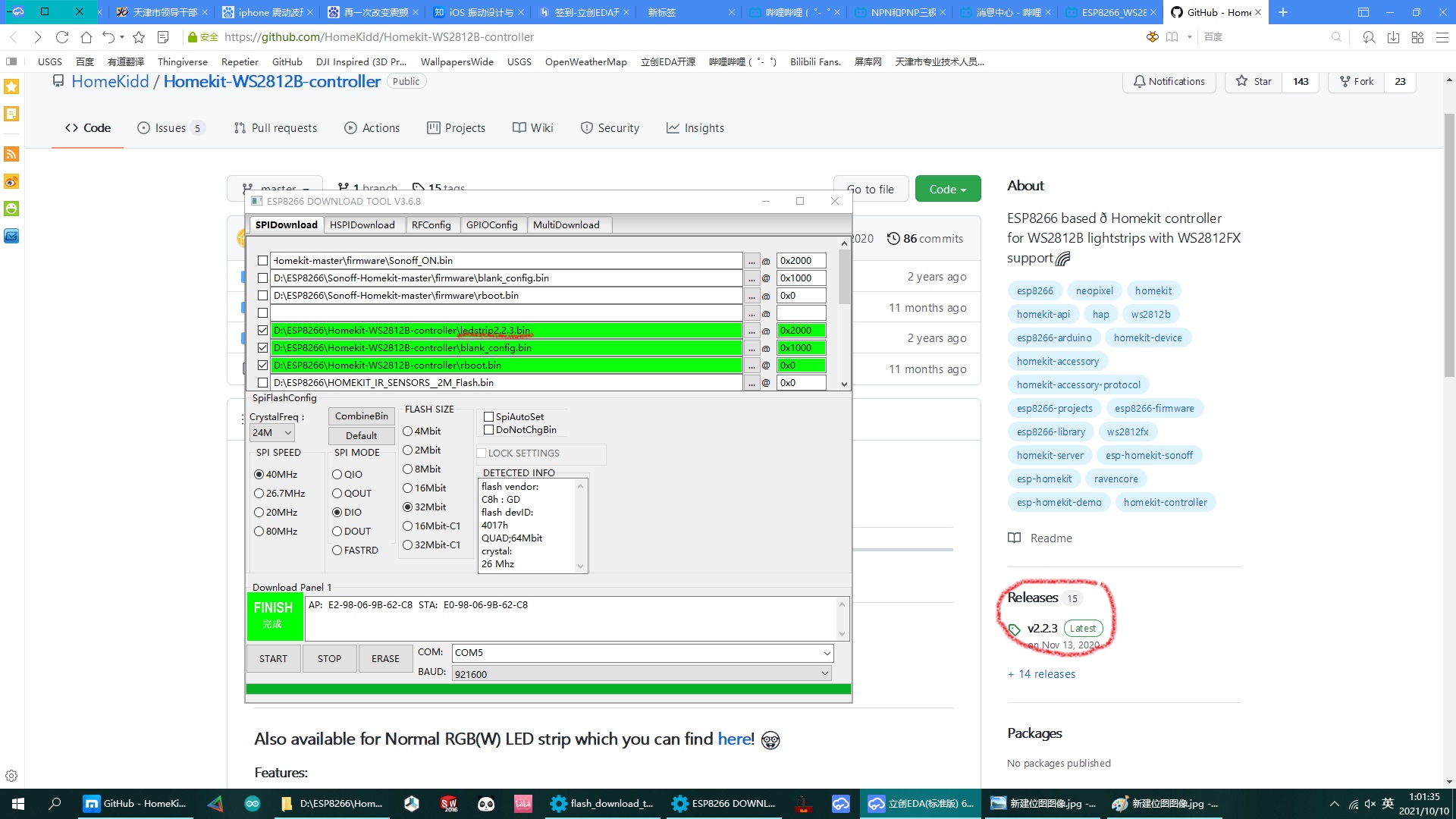The image size is (1456, 819).
Task: Open the Readme link in About
Action: coord(1040,538)
